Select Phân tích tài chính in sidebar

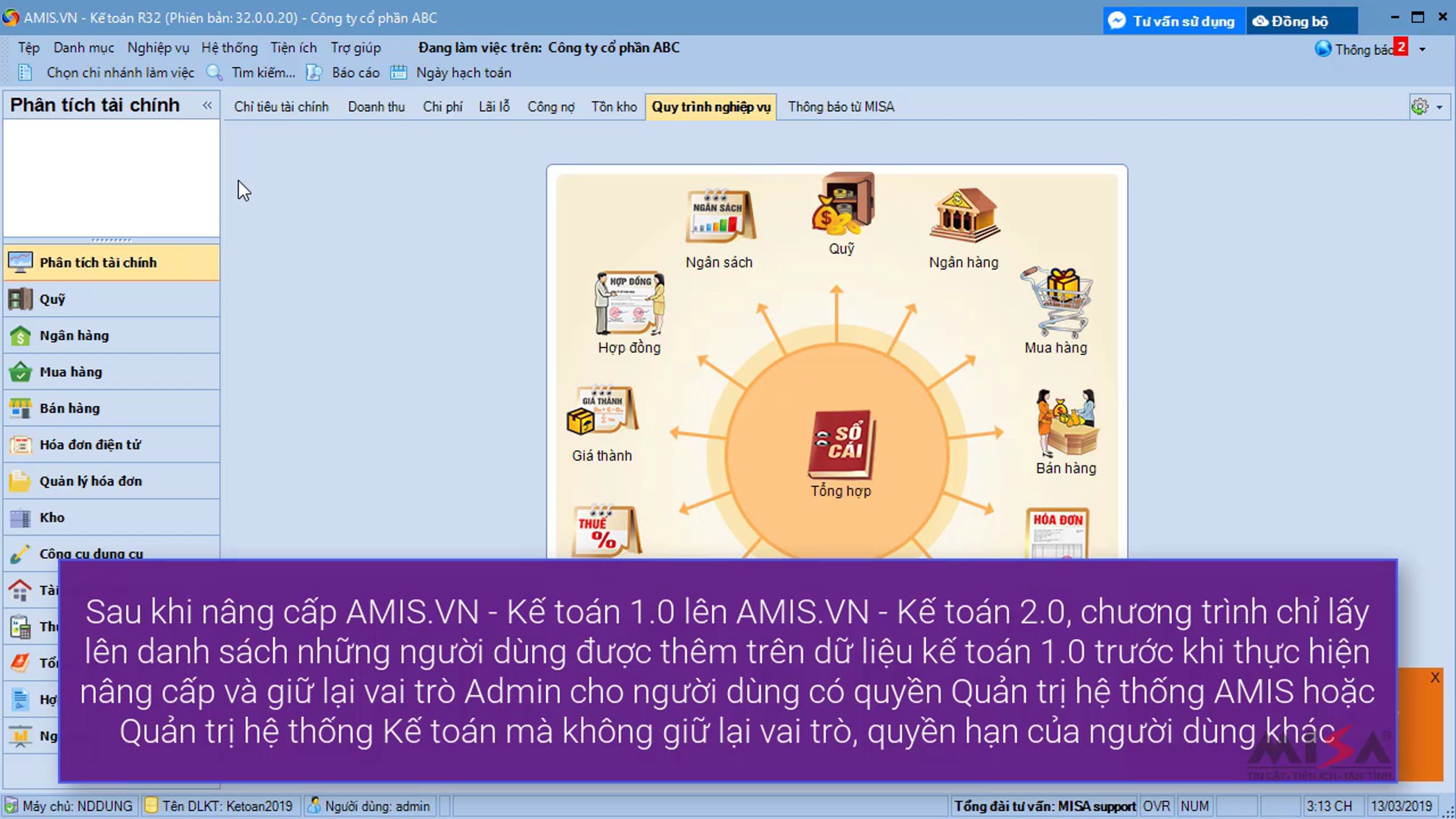(x=112, y=263)
